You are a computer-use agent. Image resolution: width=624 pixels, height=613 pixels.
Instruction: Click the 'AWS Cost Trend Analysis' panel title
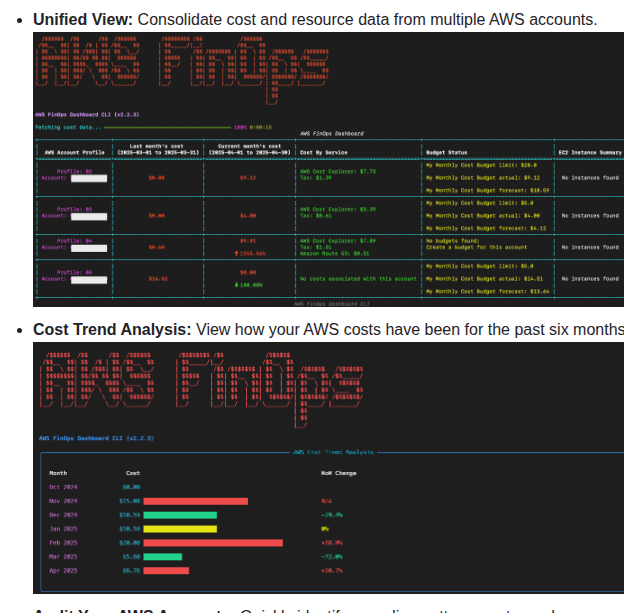pos(333,452)
